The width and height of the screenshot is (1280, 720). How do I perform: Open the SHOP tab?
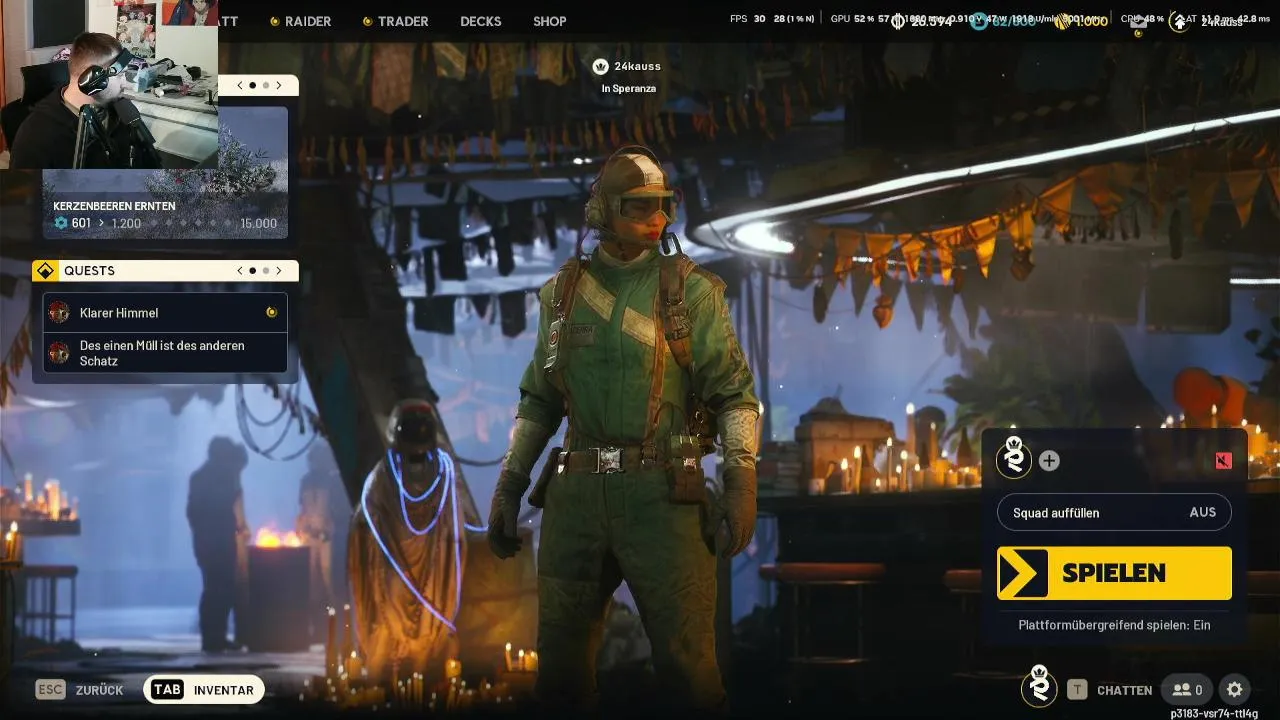click(550, 21)
